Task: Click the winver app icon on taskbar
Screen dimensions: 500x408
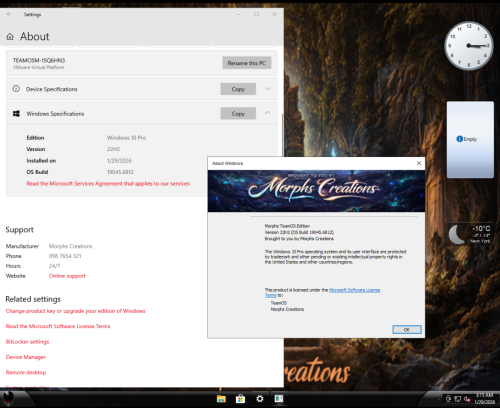Action: pos(279,399)
